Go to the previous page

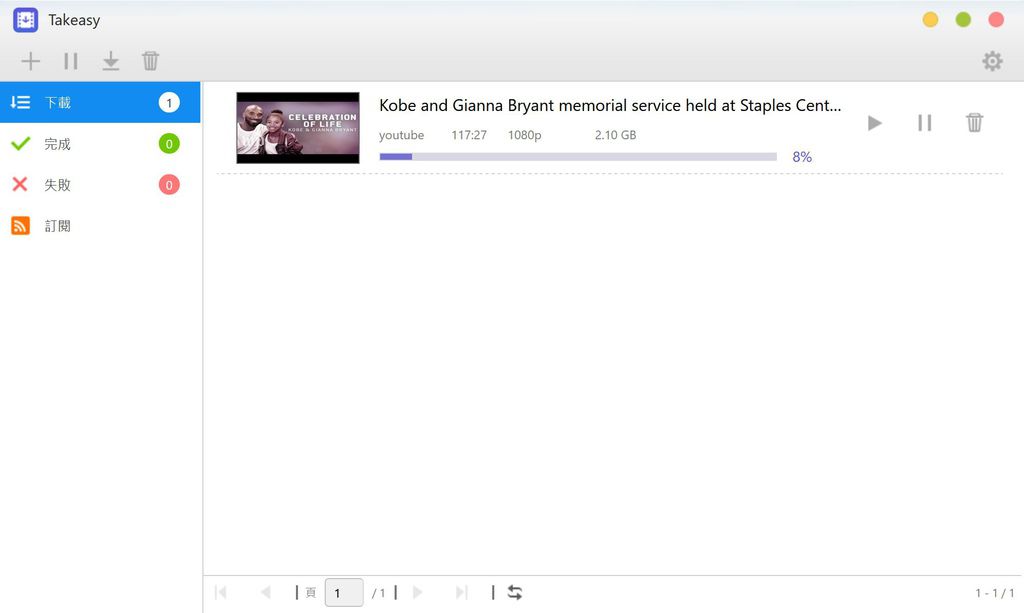tap(265, 593)
